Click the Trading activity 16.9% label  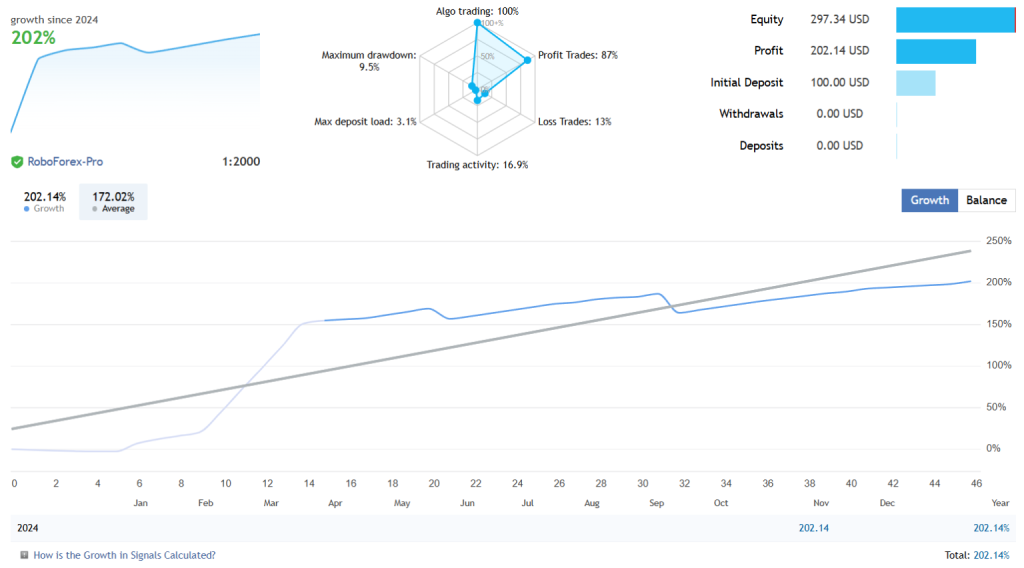477,165
